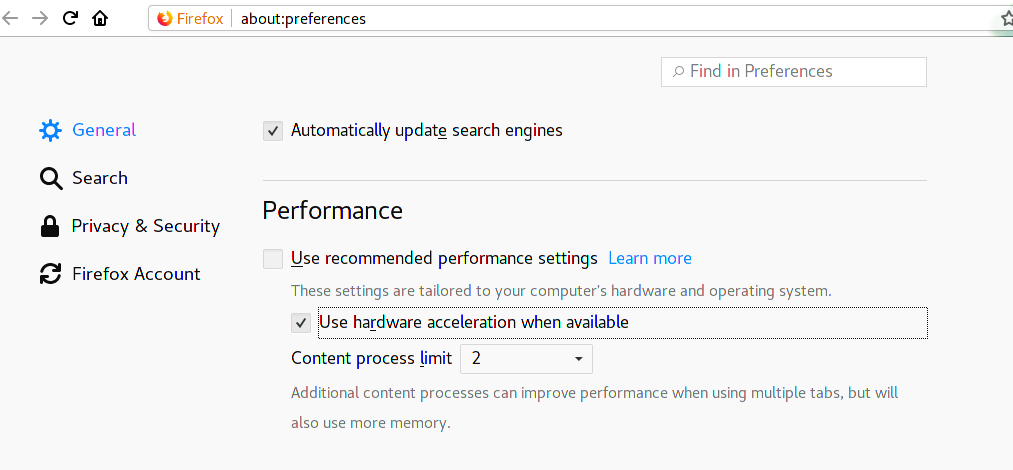Click the dropdown arrow beside value 2
Viewport: 1013px width, 470px height.
pyautogui.click(x=579, y=359)
